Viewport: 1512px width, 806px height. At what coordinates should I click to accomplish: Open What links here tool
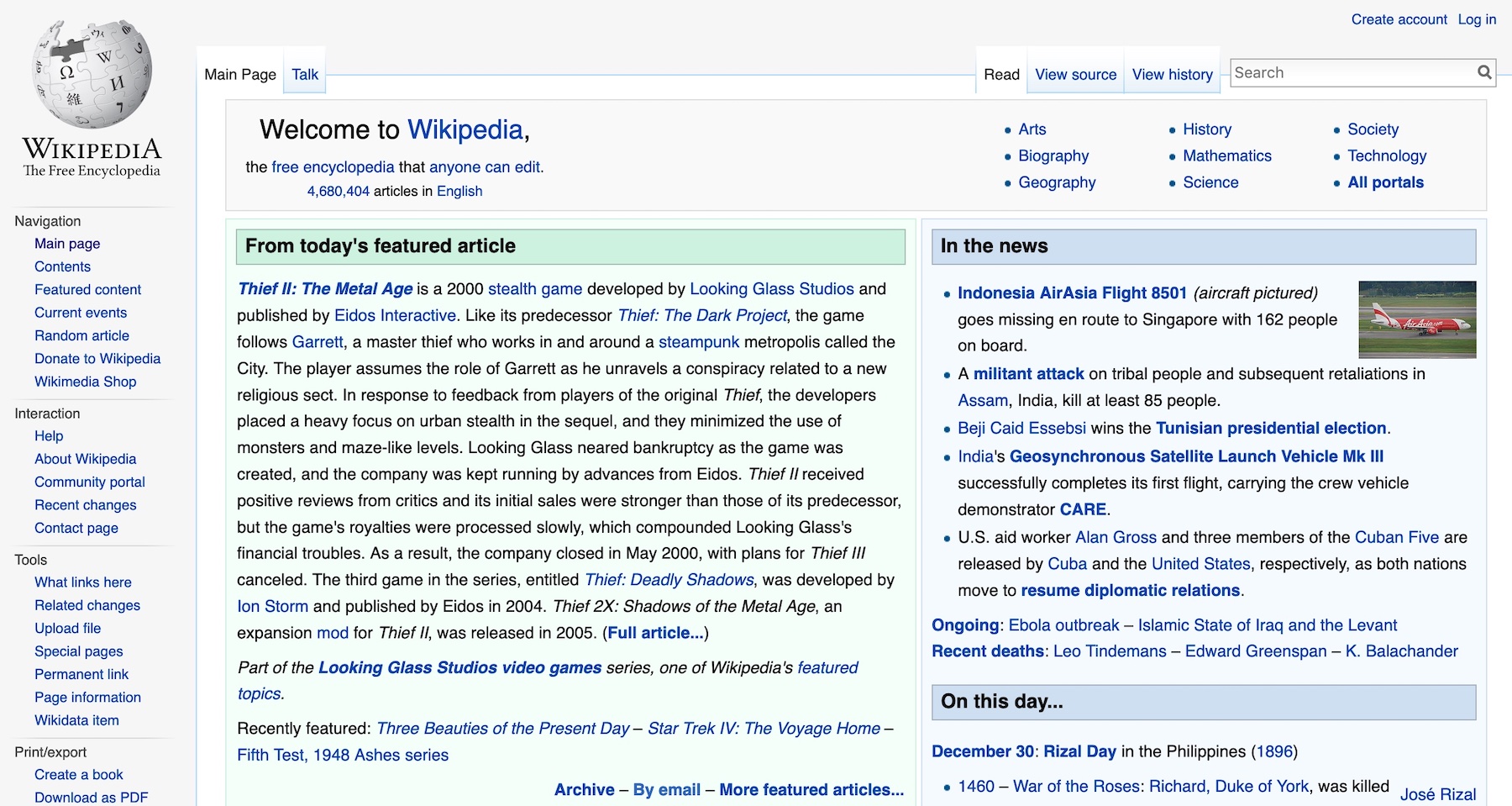tap(82, 582)
